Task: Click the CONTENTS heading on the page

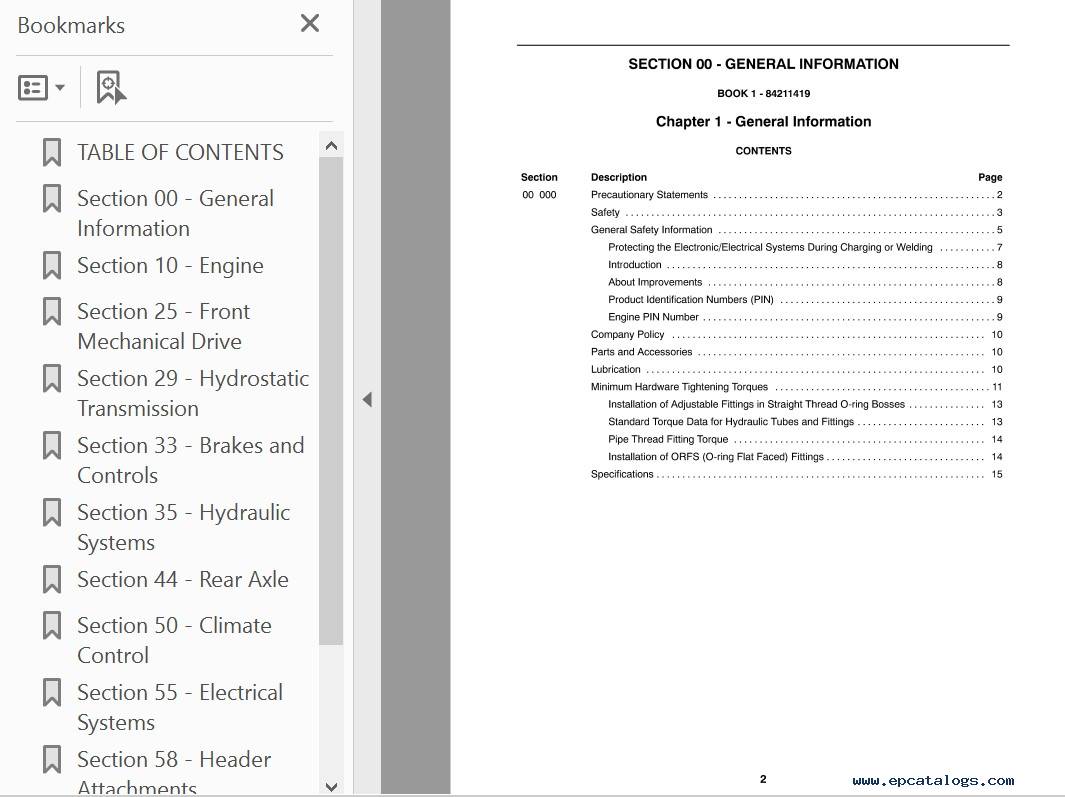Action: tap(763, 151)
